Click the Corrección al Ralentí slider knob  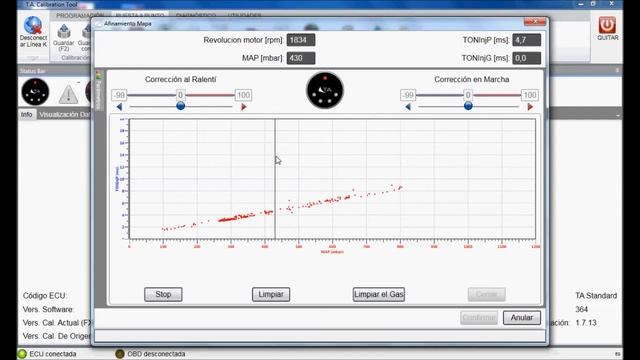point(180,106)
